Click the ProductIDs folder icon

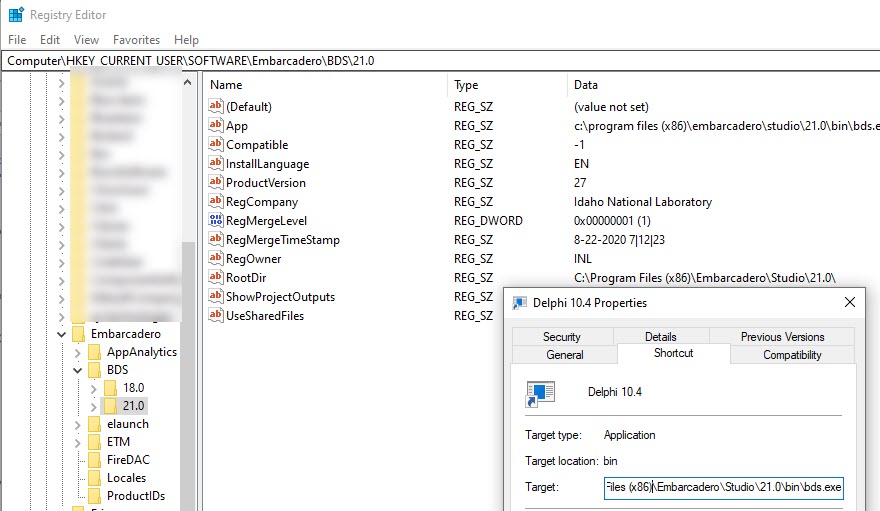coord(95,495)
